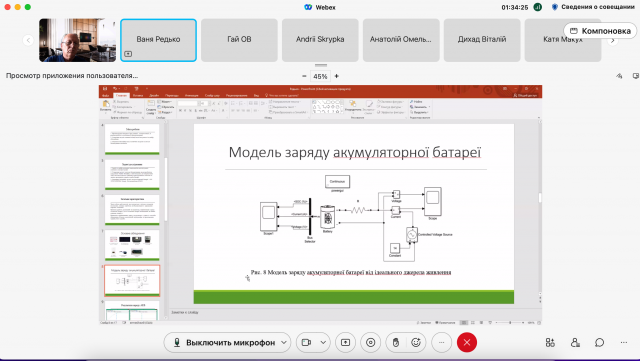
Task: Expand video options arrow
Action: tap(323, 343)
